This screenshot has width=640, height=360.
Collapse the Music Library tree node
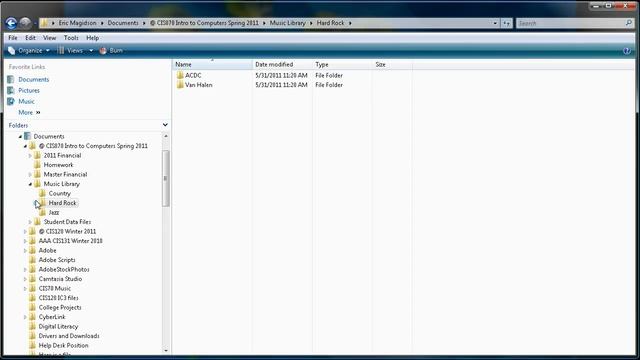[30, 184]
